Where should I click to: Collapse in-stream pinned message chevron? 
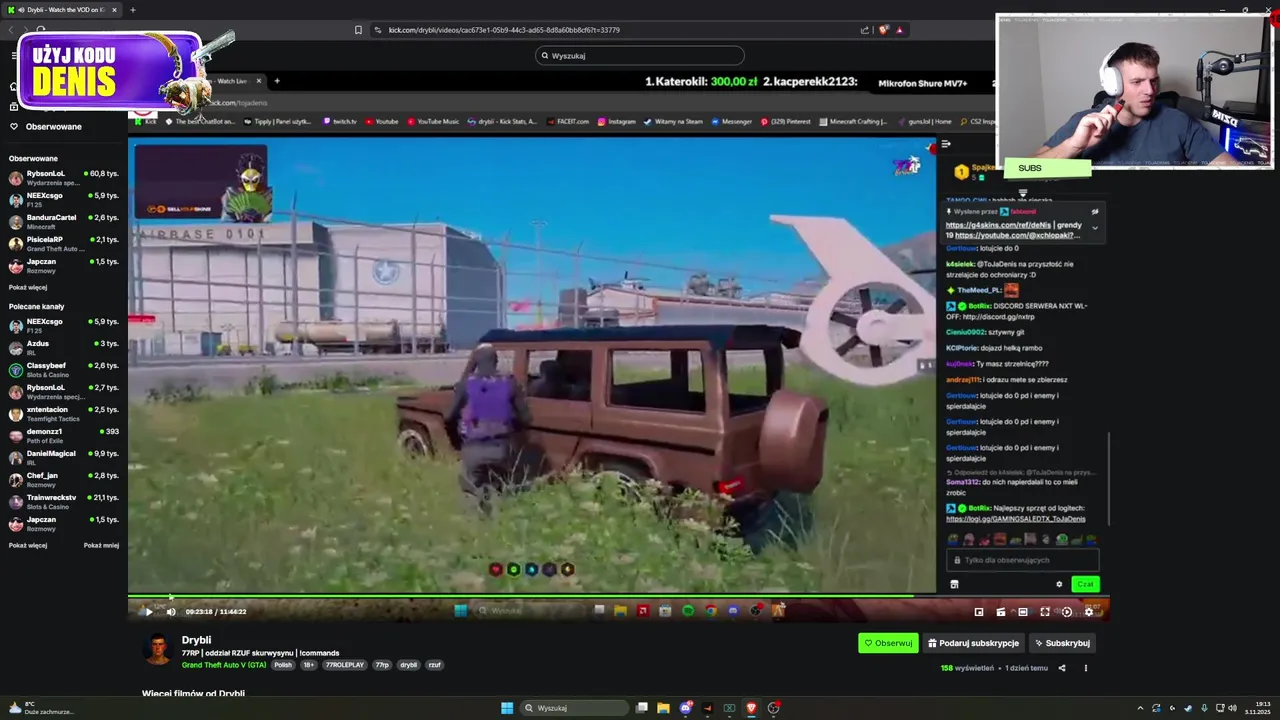[x=1095, y=228]
